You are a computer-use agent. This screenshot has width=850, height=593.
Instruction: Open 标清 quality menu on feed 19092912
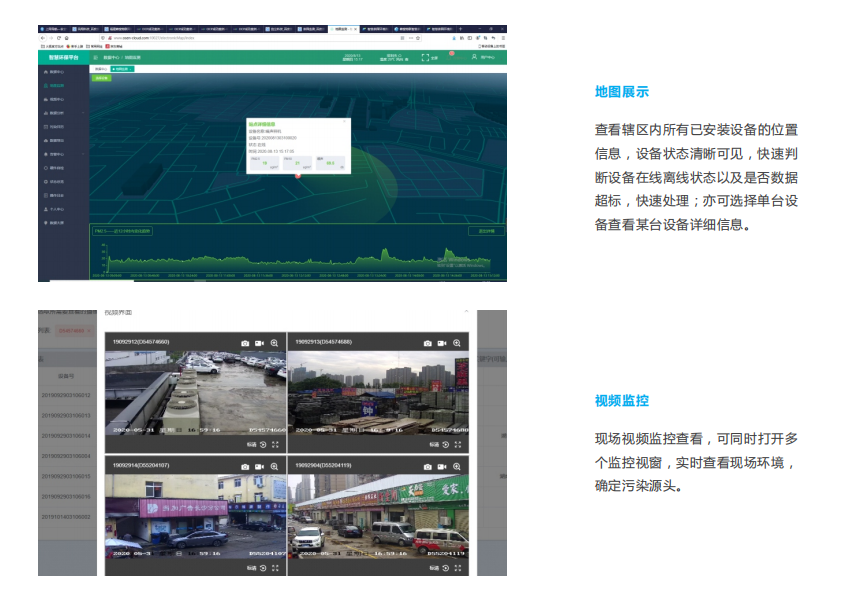click(x=252, y=444)
